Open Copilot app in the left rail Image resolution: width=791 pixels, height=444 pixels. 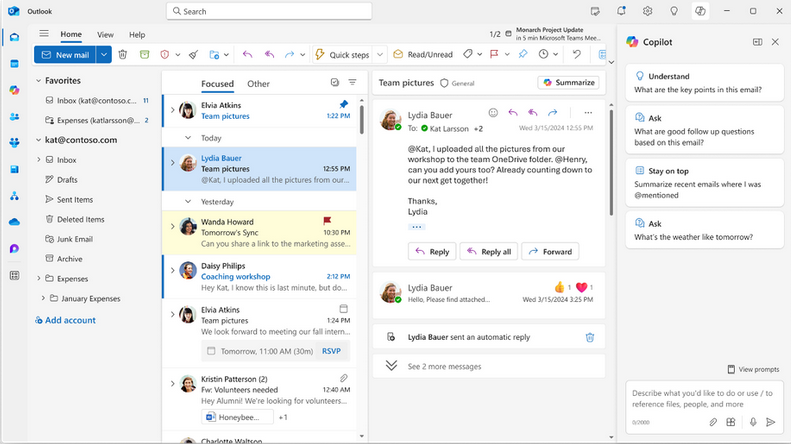(x=14, y=90)
